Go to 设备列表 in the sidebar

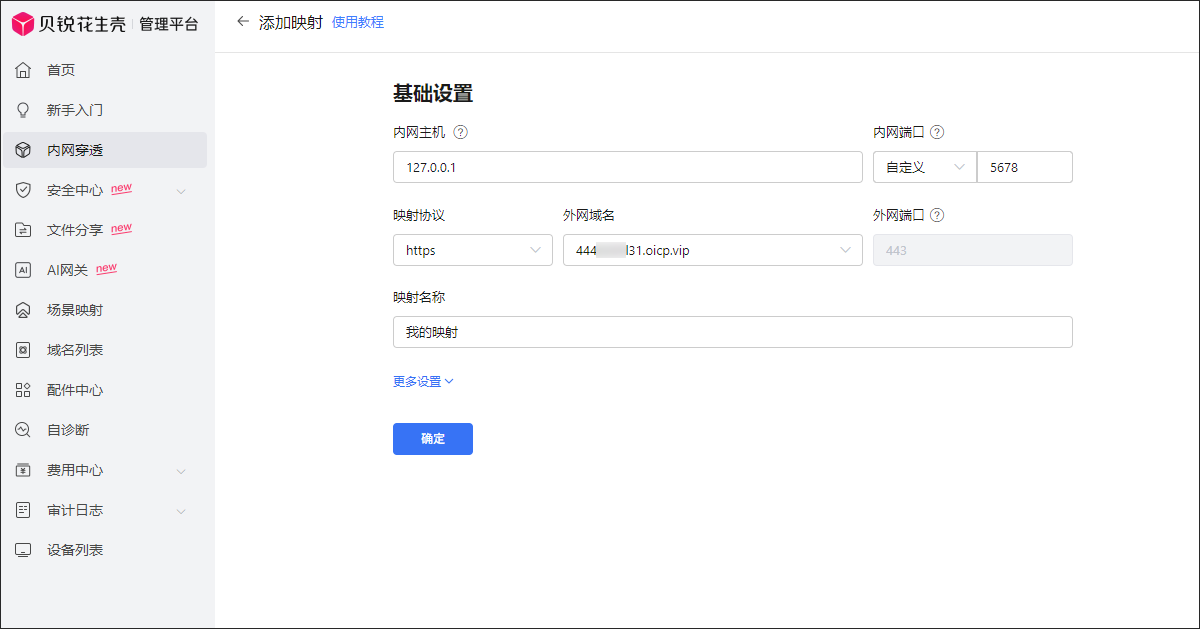point(75,550)
